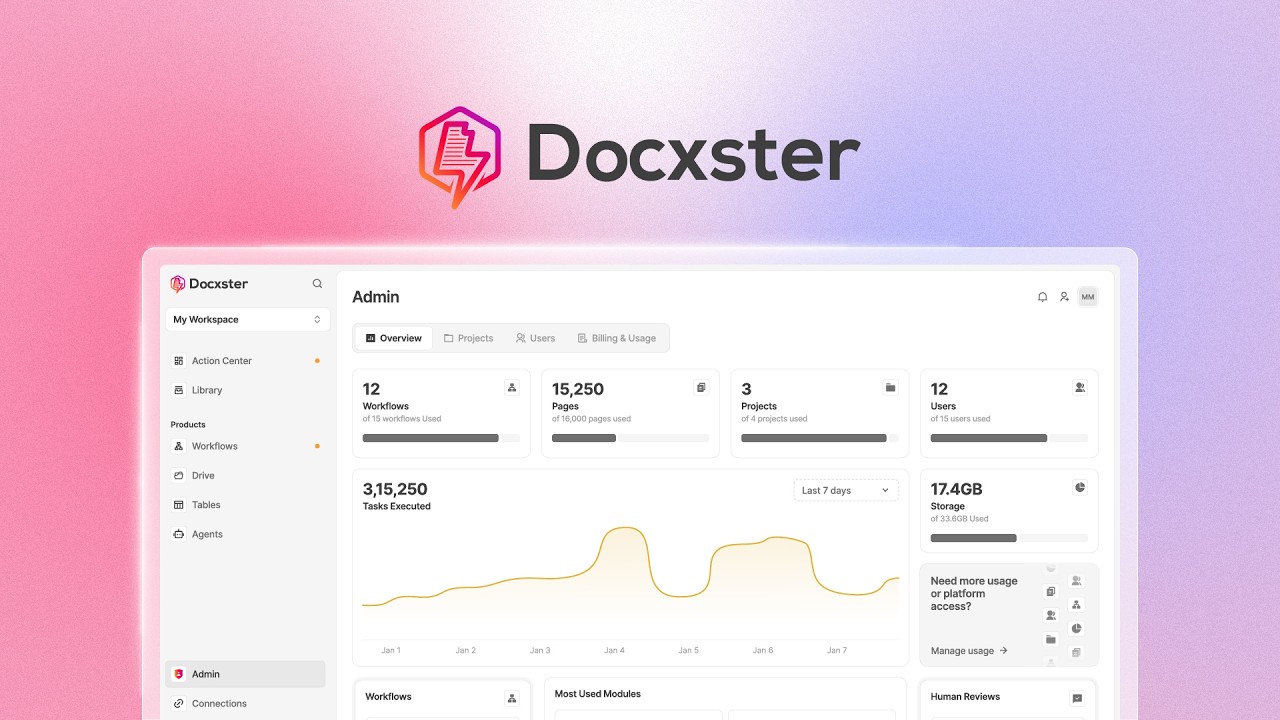The height and width of the screenshot is (720, 1280).
Task: Click the search magnifier icon in sidebar
Action: 317,284
